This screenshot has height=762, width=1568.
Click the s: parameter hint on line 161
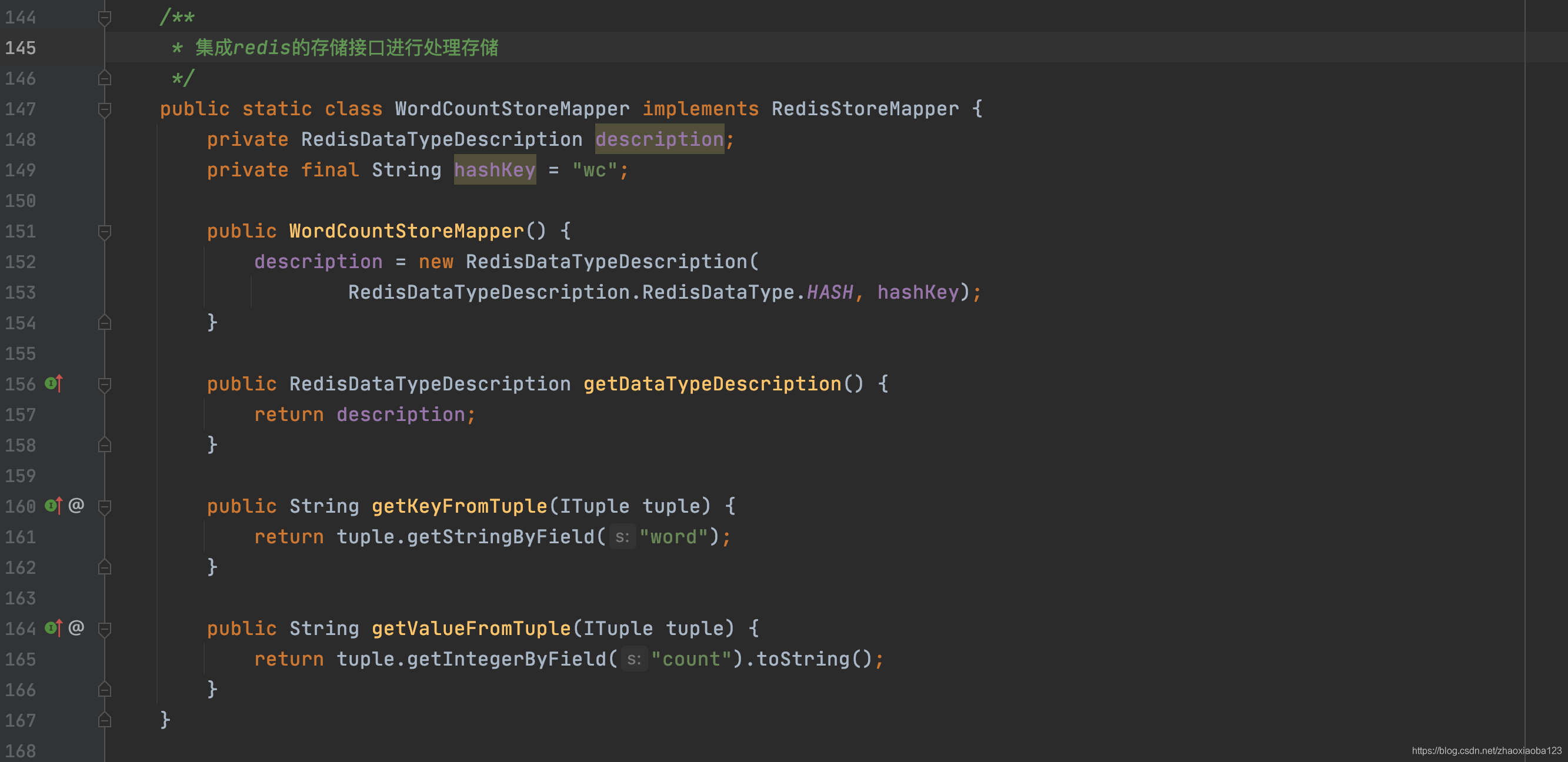(x=622, y=537)
